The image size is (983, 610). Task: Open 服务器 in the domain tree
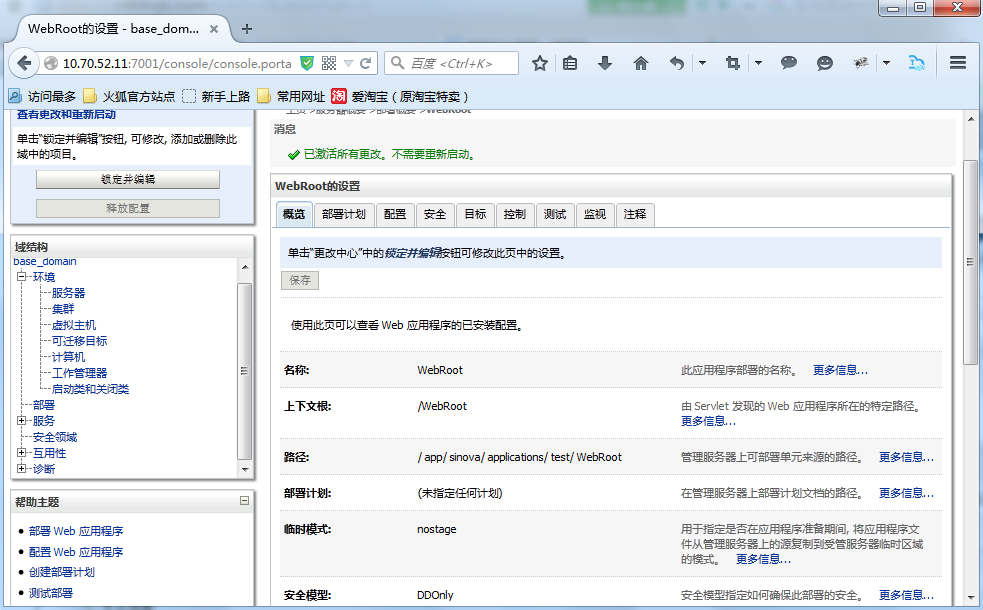[x=68, y=293]
